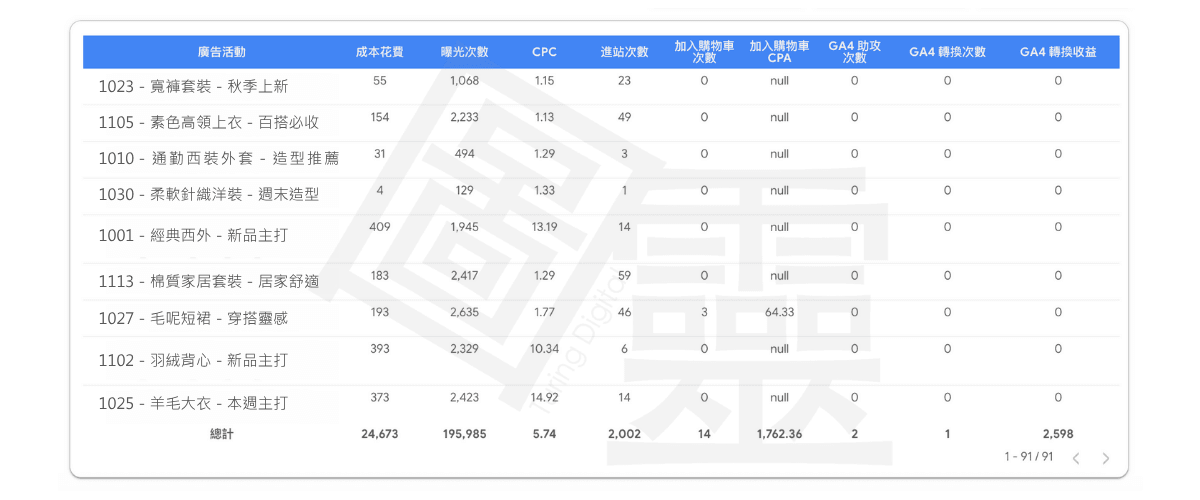Select campaign 1105 - 素色高領上衣 row

coord(208,123)
